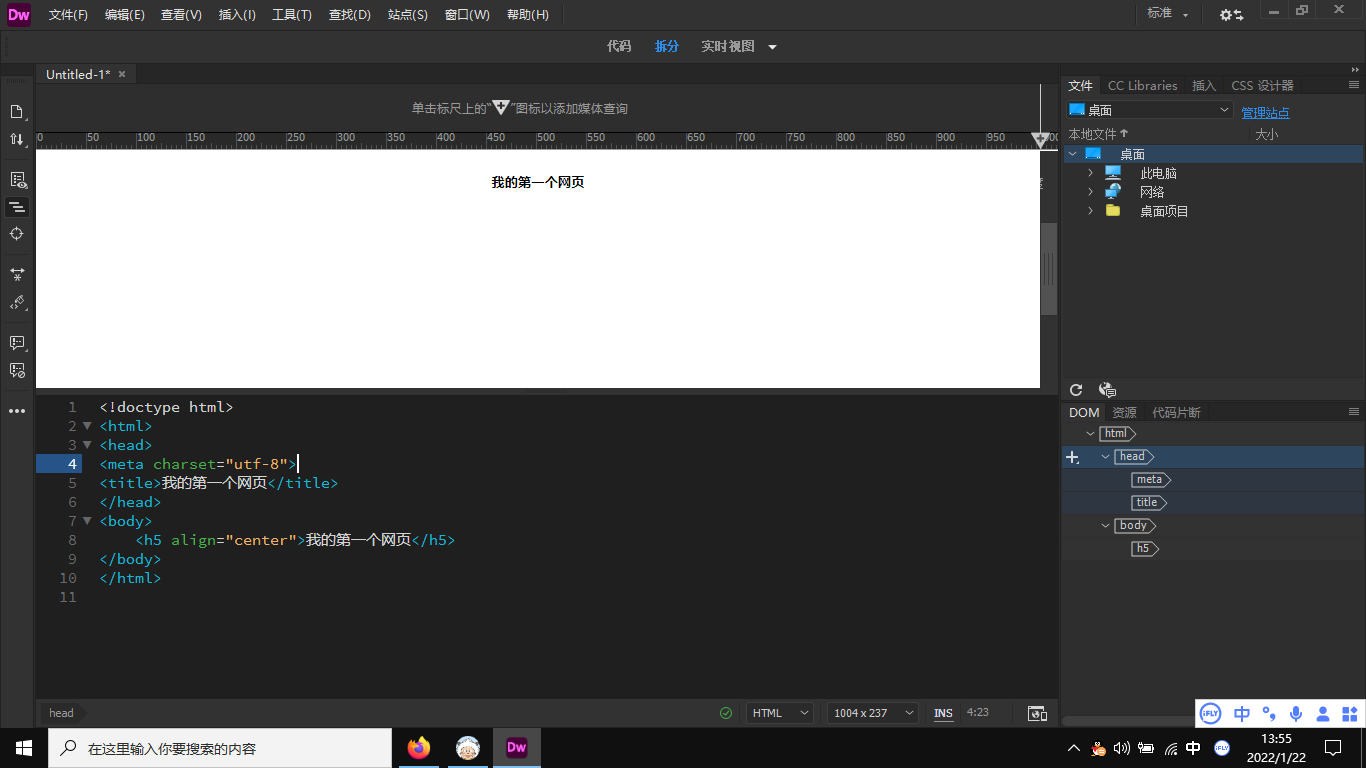Screen dimensions: 1366x768
Task: Collapse panels with double-arrow icon
Action: pos(1355,70)
